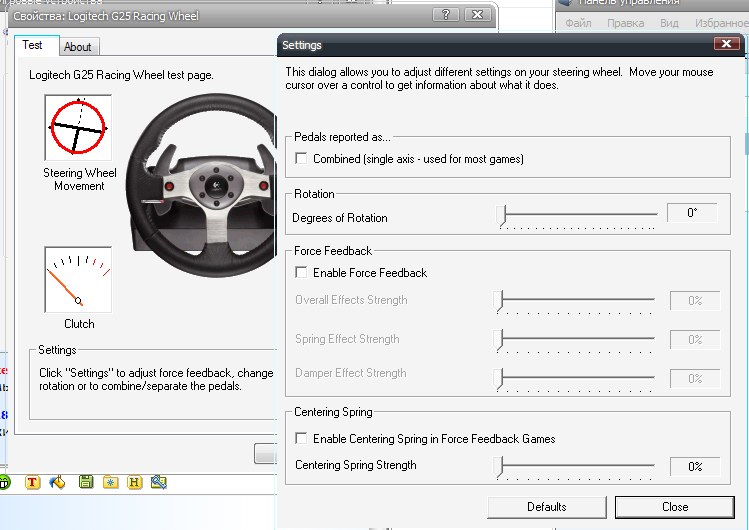Click the envelope with key icon

pos(159,482)
